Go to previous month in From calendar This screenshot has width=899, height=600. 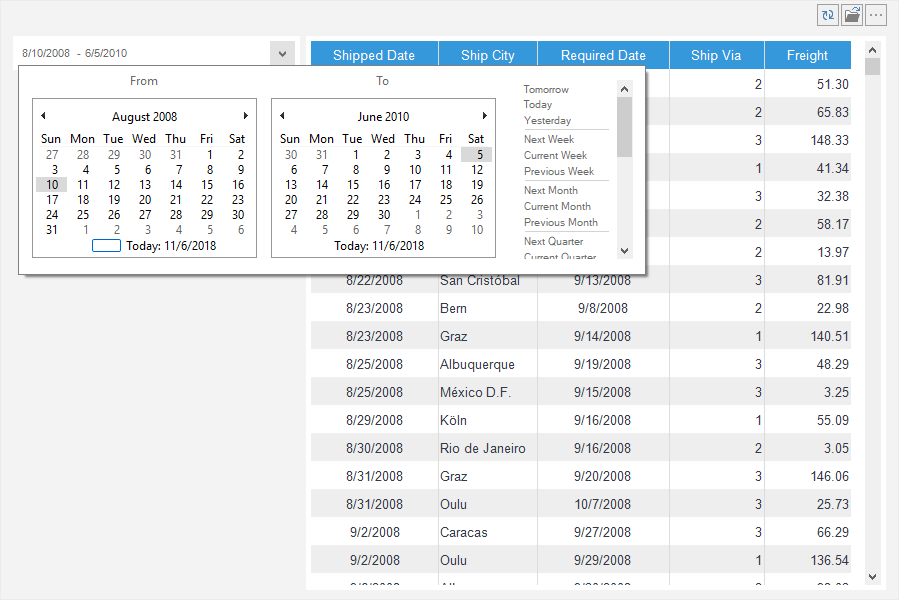(43, 116)
